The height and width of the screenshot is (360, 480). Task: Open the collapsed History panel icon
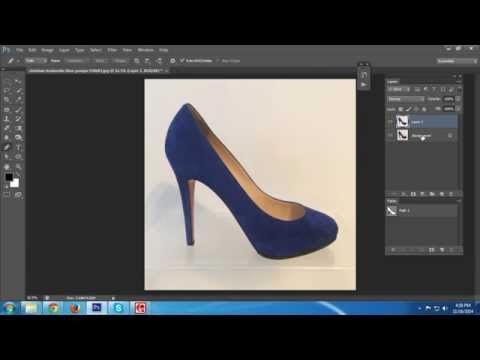tap(364, 75)
